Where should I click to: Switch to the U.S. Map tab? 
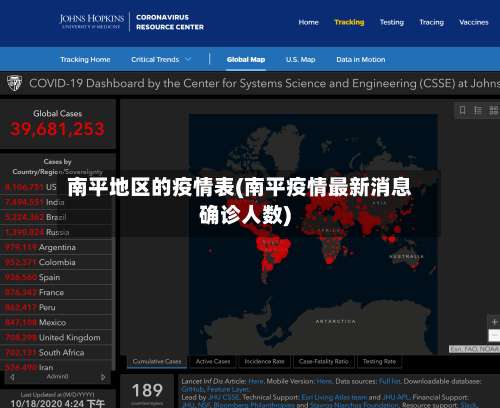pos(301,60)
